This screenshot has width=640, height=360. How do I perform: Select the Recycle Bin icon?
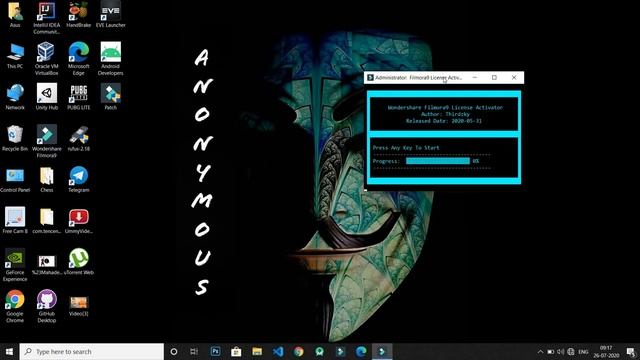tap(15, 138)
